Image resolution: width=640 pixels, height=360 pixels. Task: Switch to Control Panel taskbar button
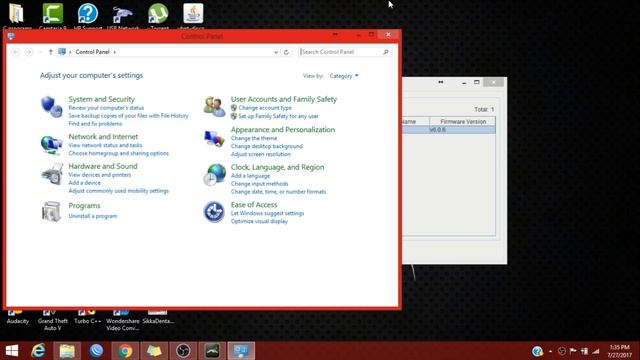click(241, 351)
